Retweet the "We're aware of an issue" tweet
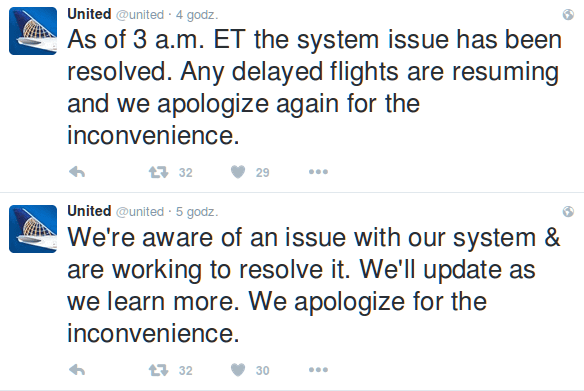Screen dimensions: 584x391 tap(158, 370)
